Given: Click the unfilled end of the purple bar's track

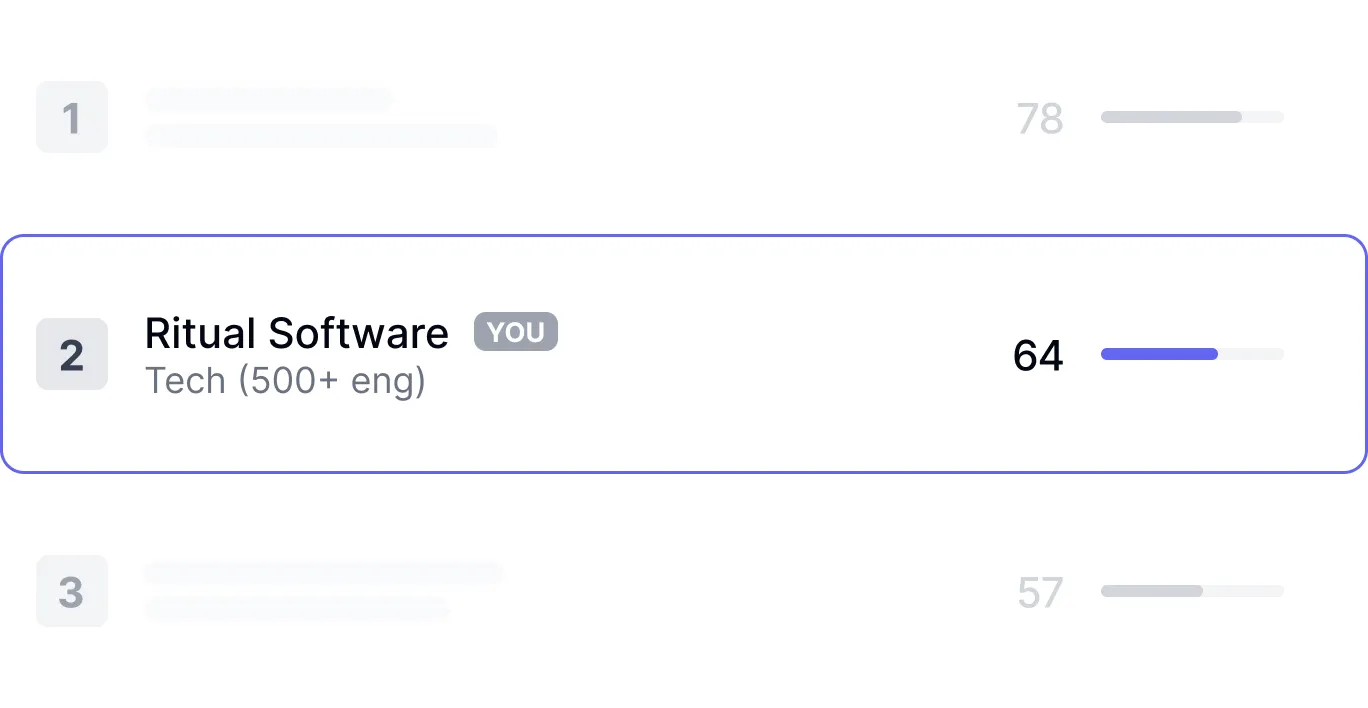Looking at the screenshot, I should click(x=1251, y=354).
